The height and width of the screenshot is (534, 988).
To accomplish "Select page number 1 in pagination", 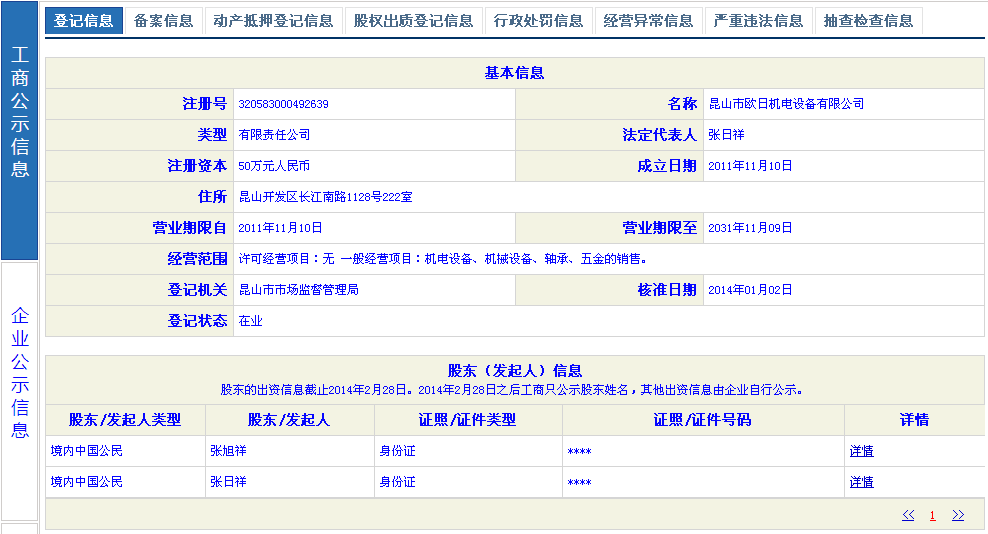I will [x=932, y=515].
